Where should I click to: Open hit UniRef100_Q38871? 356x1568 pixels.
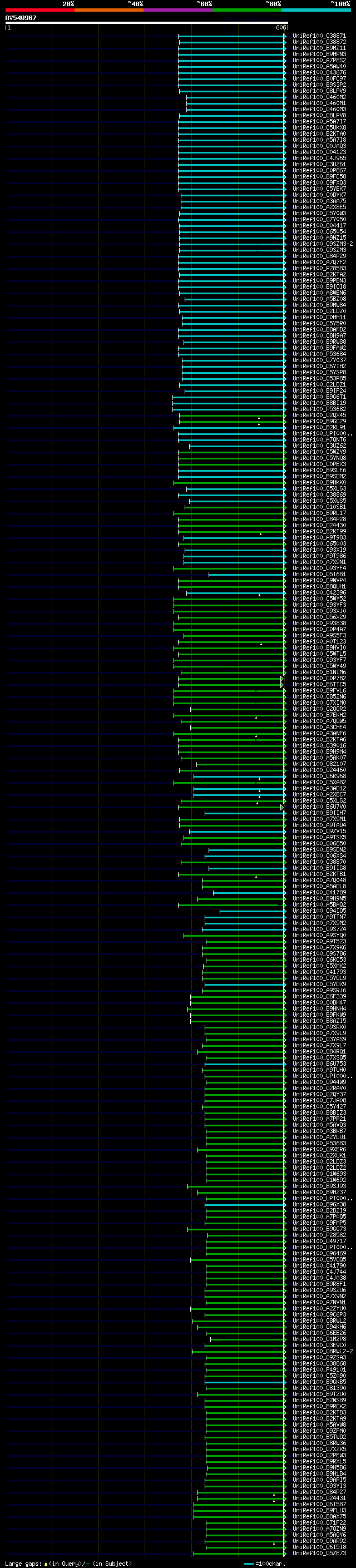(319, 36)
